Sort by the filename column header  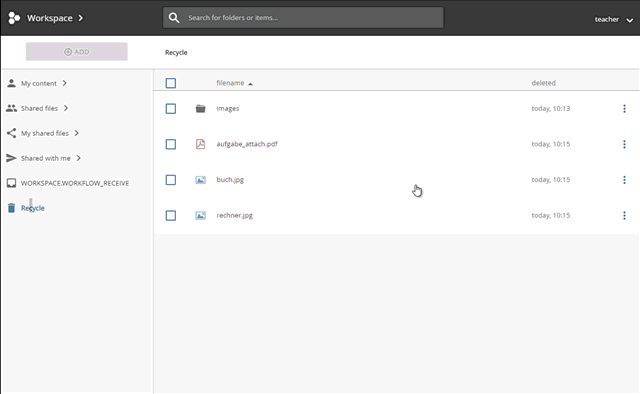pyautogui.click(x=230, y=83)
